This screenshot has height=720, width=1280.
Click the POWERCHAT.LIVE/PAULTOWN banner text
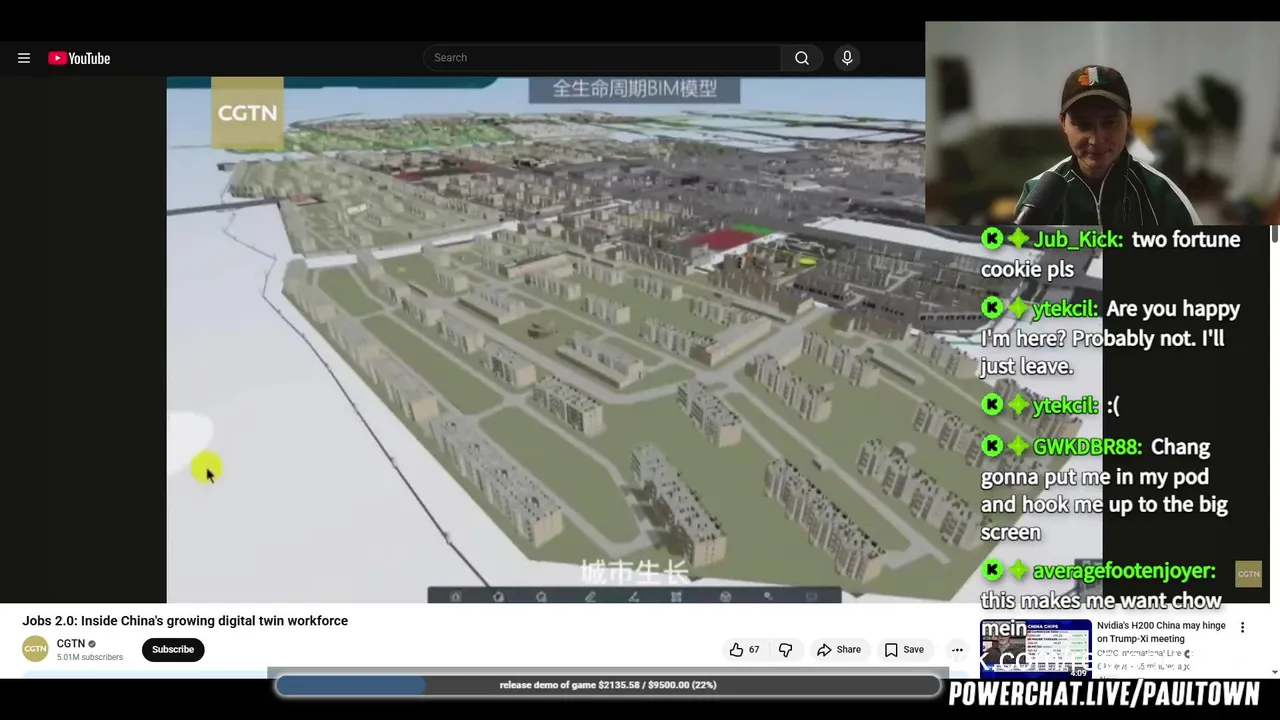click(1104, 694)
